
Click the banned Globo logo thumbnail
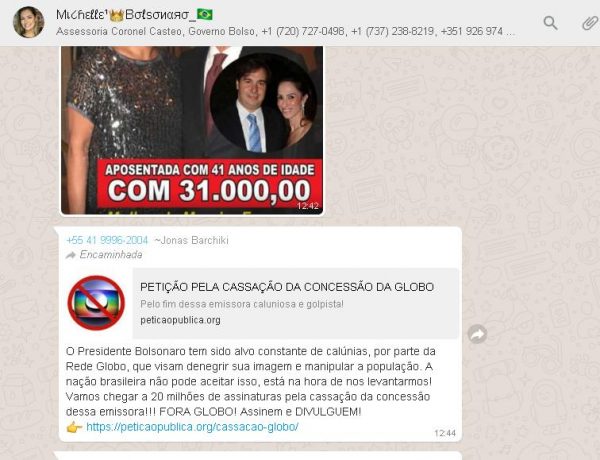(x=96, y=303)
